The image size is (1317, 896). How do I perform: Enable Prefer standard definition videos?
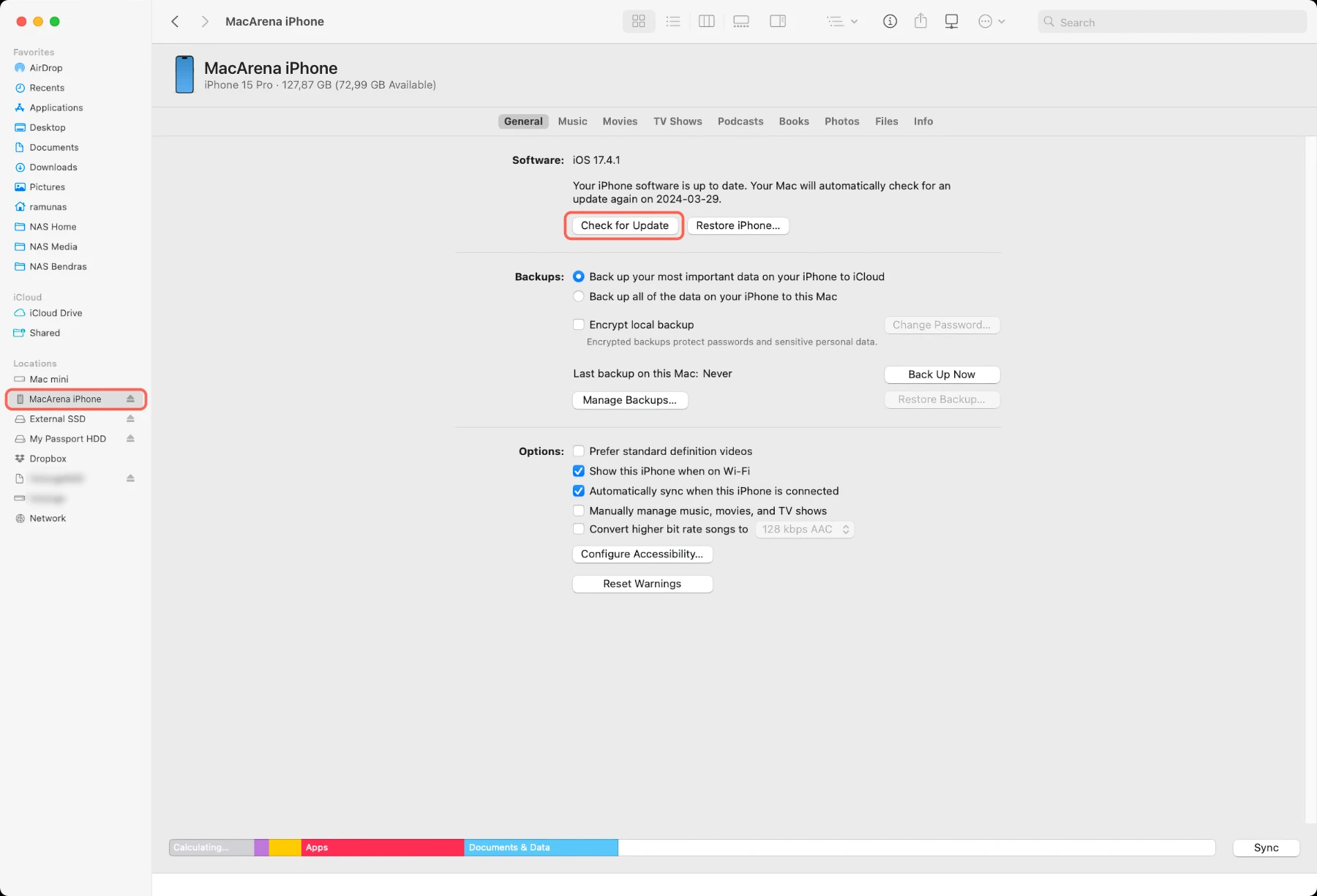tap(579, 451)
